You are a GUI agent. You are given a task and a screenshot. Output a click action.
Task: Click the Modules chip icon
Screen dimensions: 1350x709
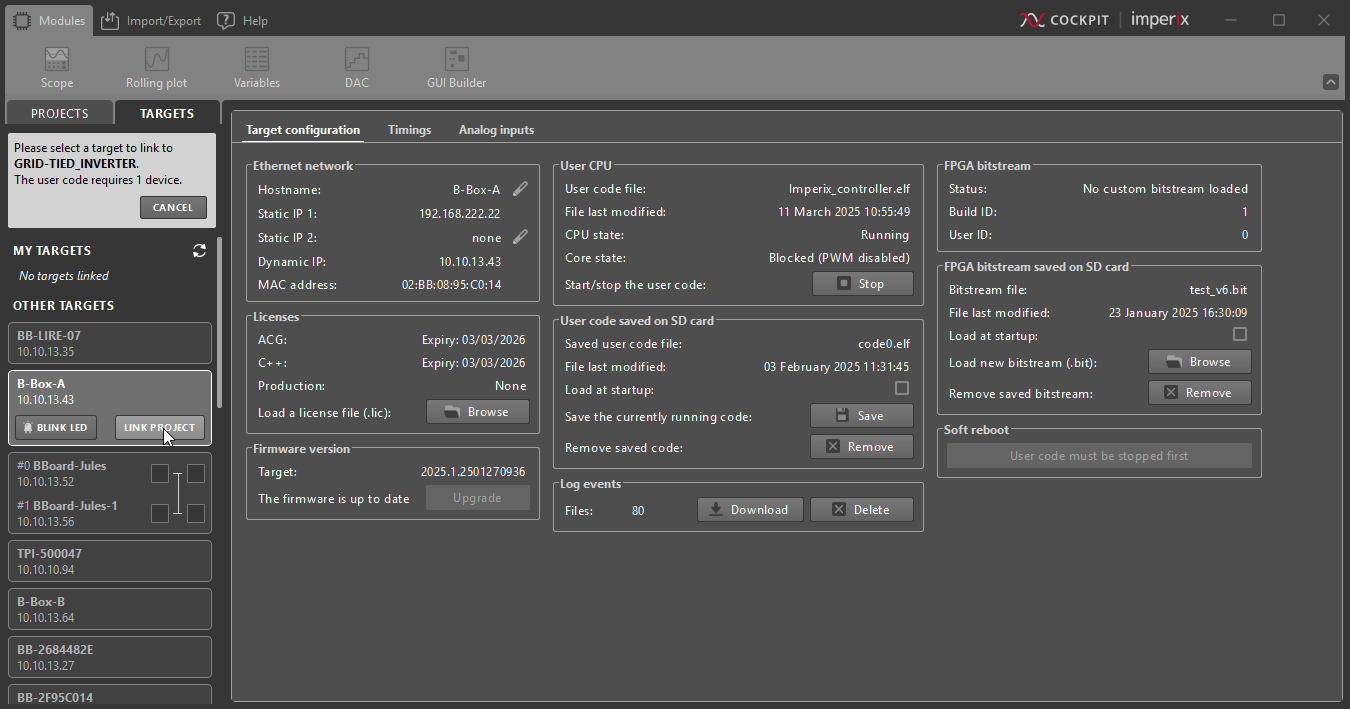click(x=21, y=20)
